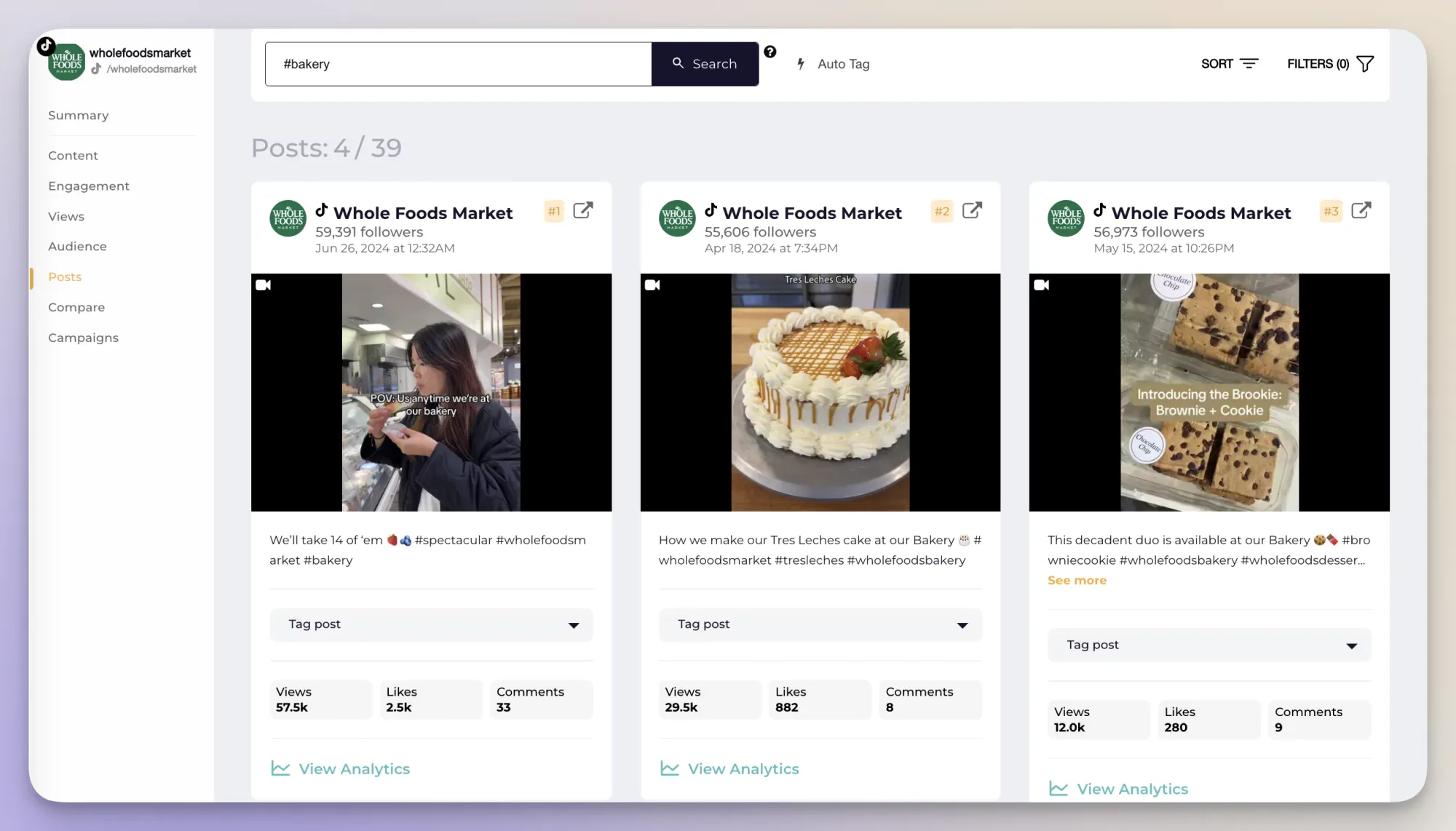Viewport: 1456px width, 831px height.
Task: Open the Brookie video thumbnail
Action: pyautogui.click(x=1209, y=392)
